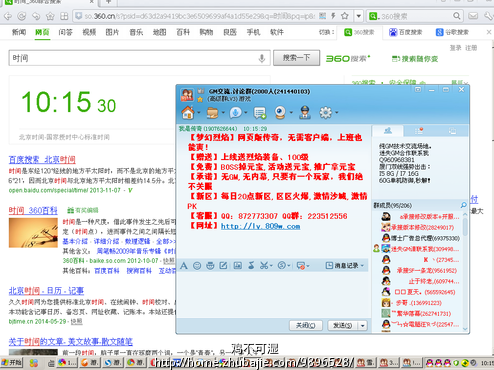Open the send options arrow beside 发送(S)

[x=363, y=325]
